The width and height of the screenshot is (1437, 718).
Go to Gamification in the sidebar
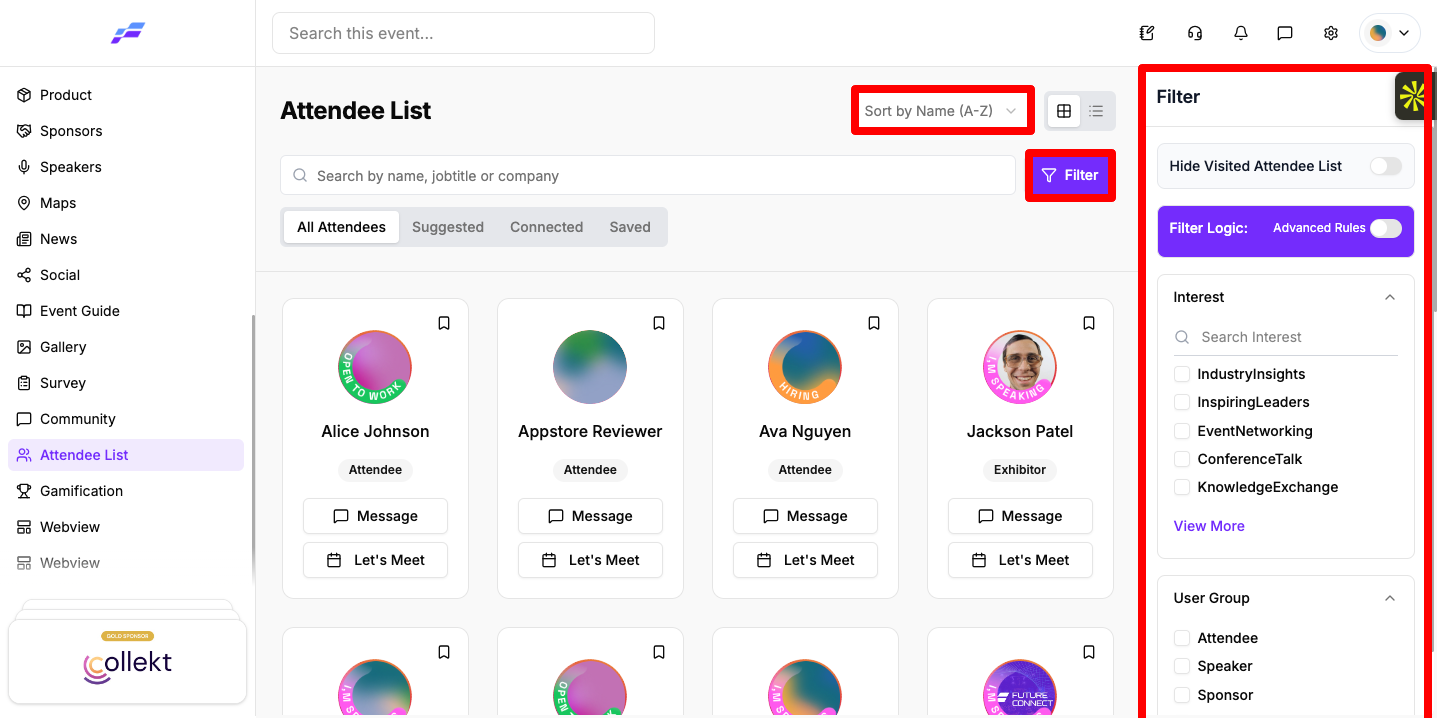pos(126,491)
